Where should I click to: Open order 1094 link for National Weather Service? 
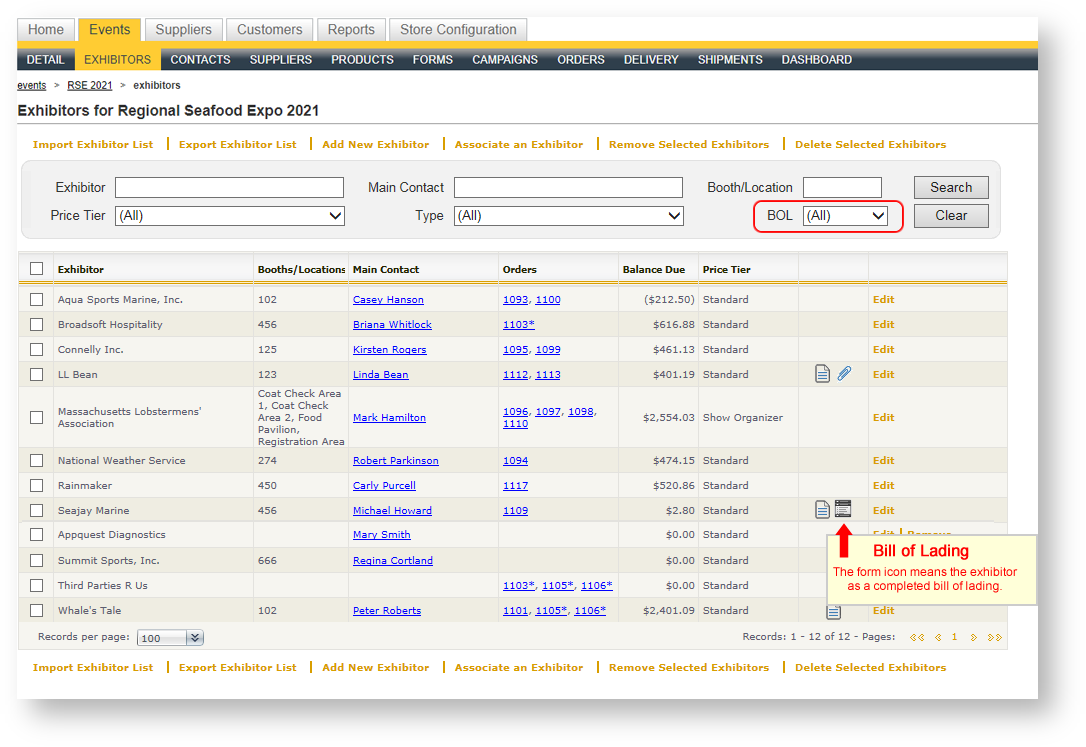(515, 461)
